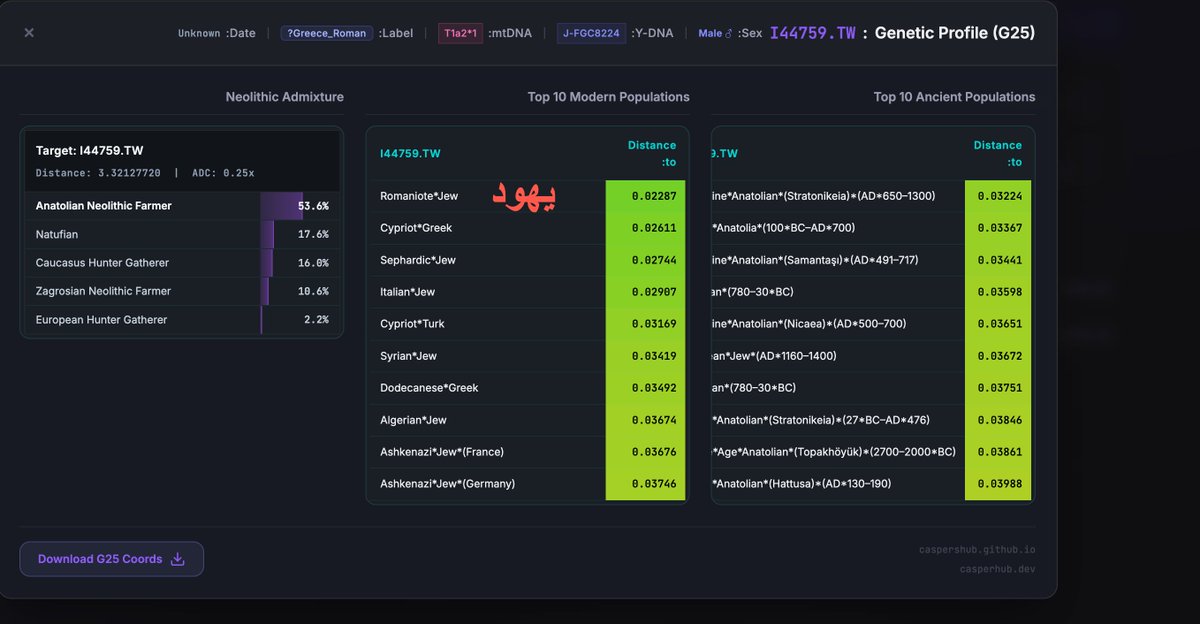
Task: Select the Cypriot*Greek population row
Action: (x=527, y=228)
